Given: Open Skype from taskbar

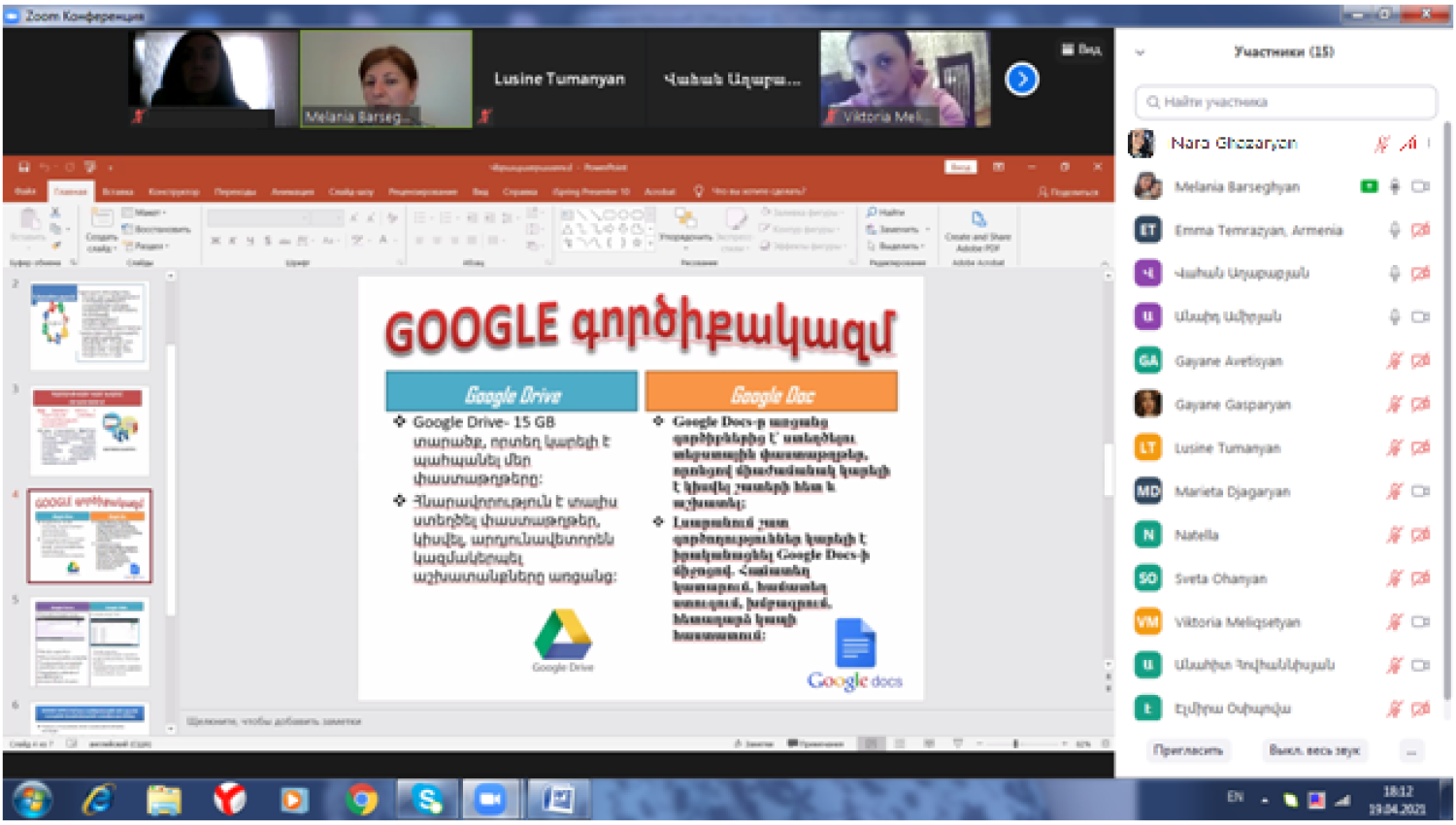Looking at the screenshot, I should (427, 800).
